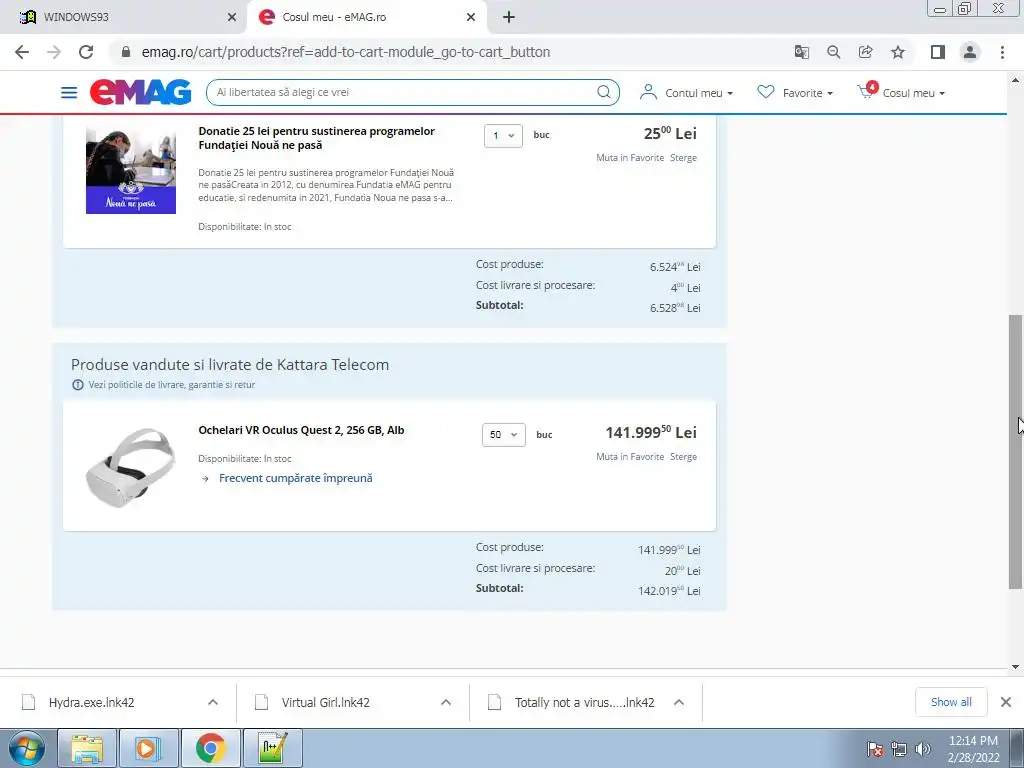Screen dimensions: 1024x768
Task: Click the browser address bar URL
Action: pyautogui.click(x=345, y=52)
